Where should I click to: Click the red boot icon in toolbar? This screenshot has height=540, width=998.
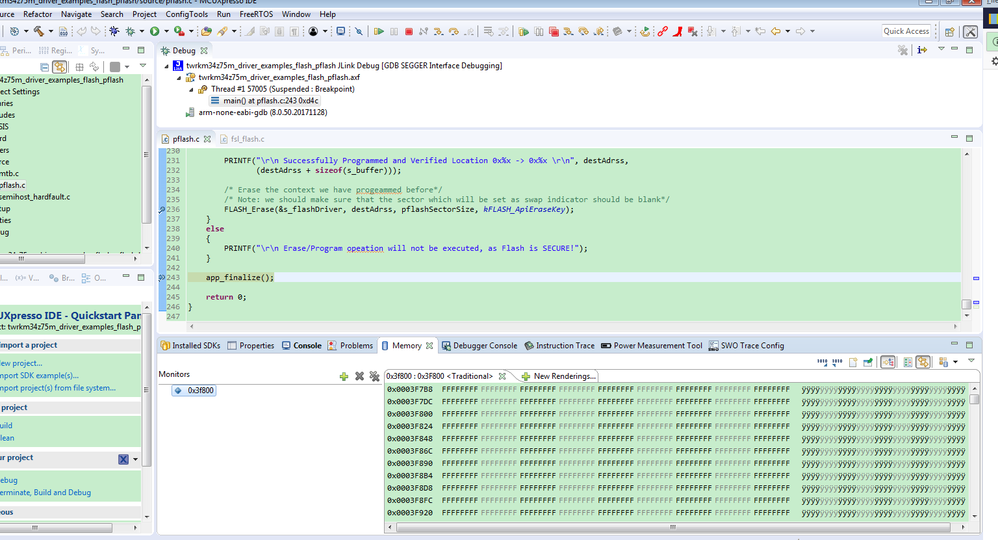[678, 31]
